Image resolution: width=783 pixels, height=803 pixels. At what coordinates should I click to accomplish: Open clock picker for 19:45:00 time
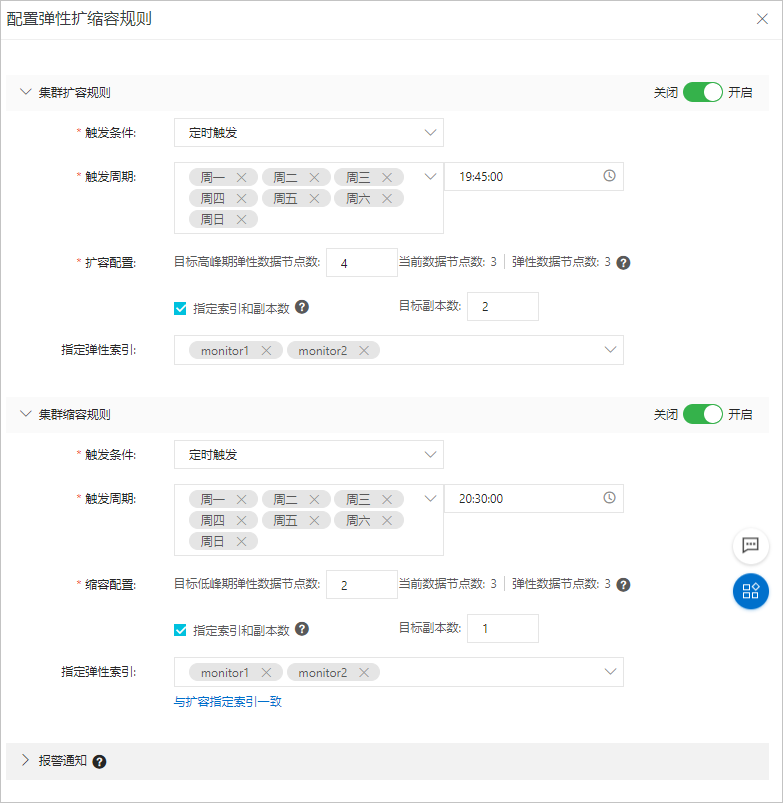pos(609,176)
